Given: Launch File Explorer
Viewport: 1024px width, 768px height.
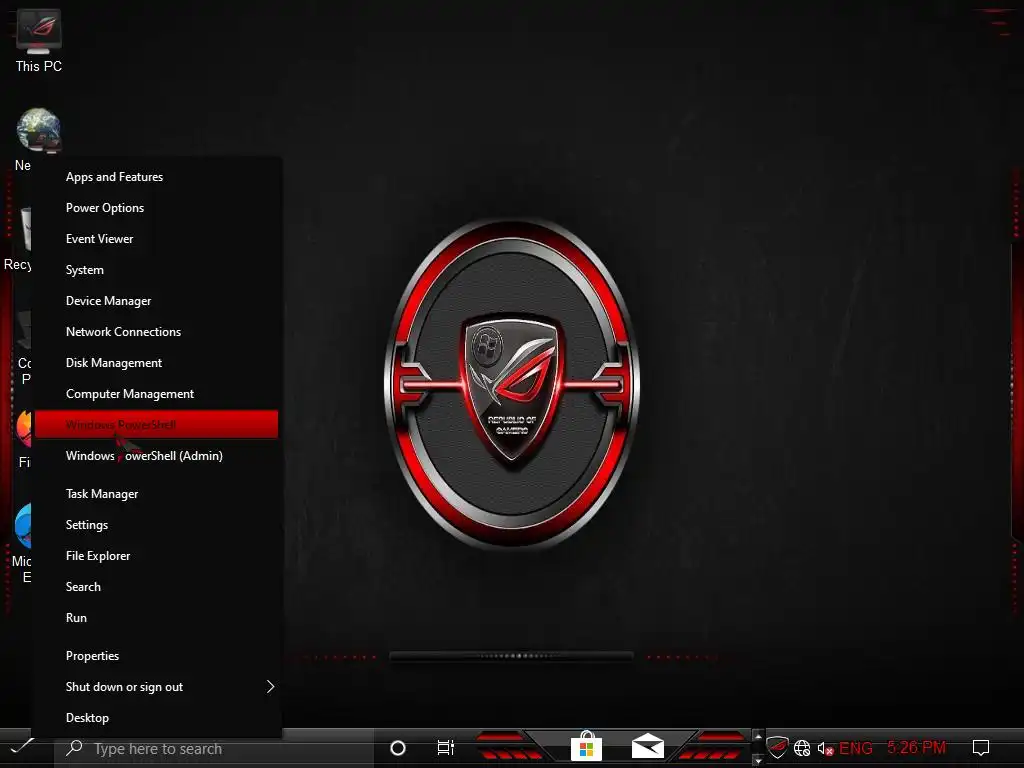Looking at the screenshot, I should [x=157, y=556].
